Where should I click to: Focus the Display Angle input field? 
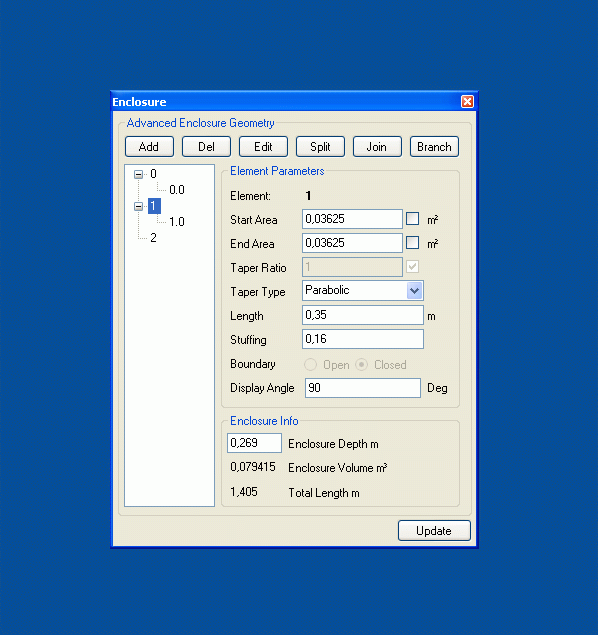(x=363, y=388)
